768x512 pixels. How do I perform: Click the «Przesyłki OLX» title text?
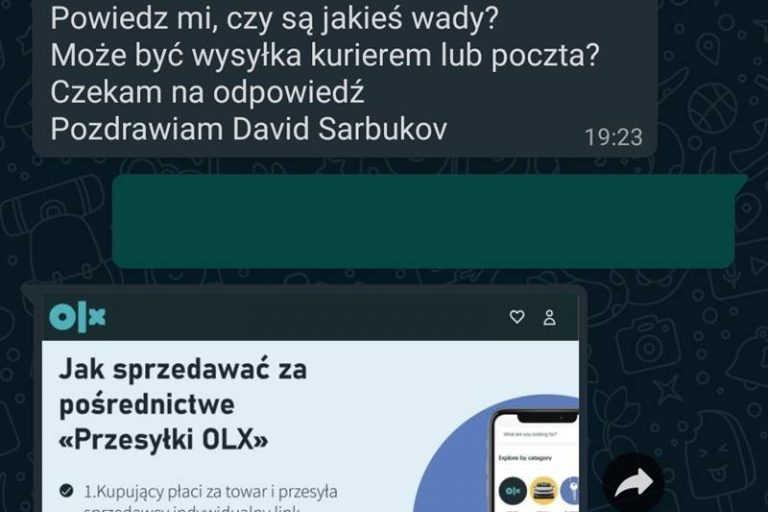[163, 439]
